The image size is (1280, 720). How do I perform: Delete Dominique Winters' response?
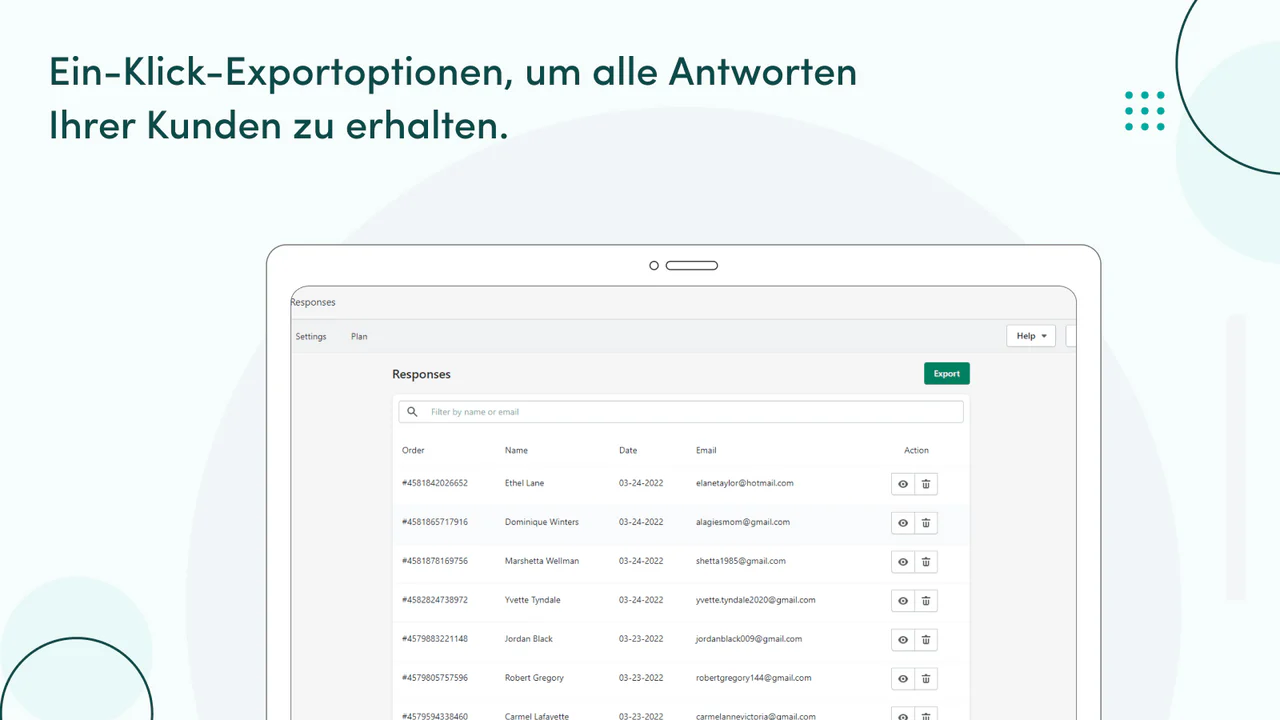coord(926,523)
